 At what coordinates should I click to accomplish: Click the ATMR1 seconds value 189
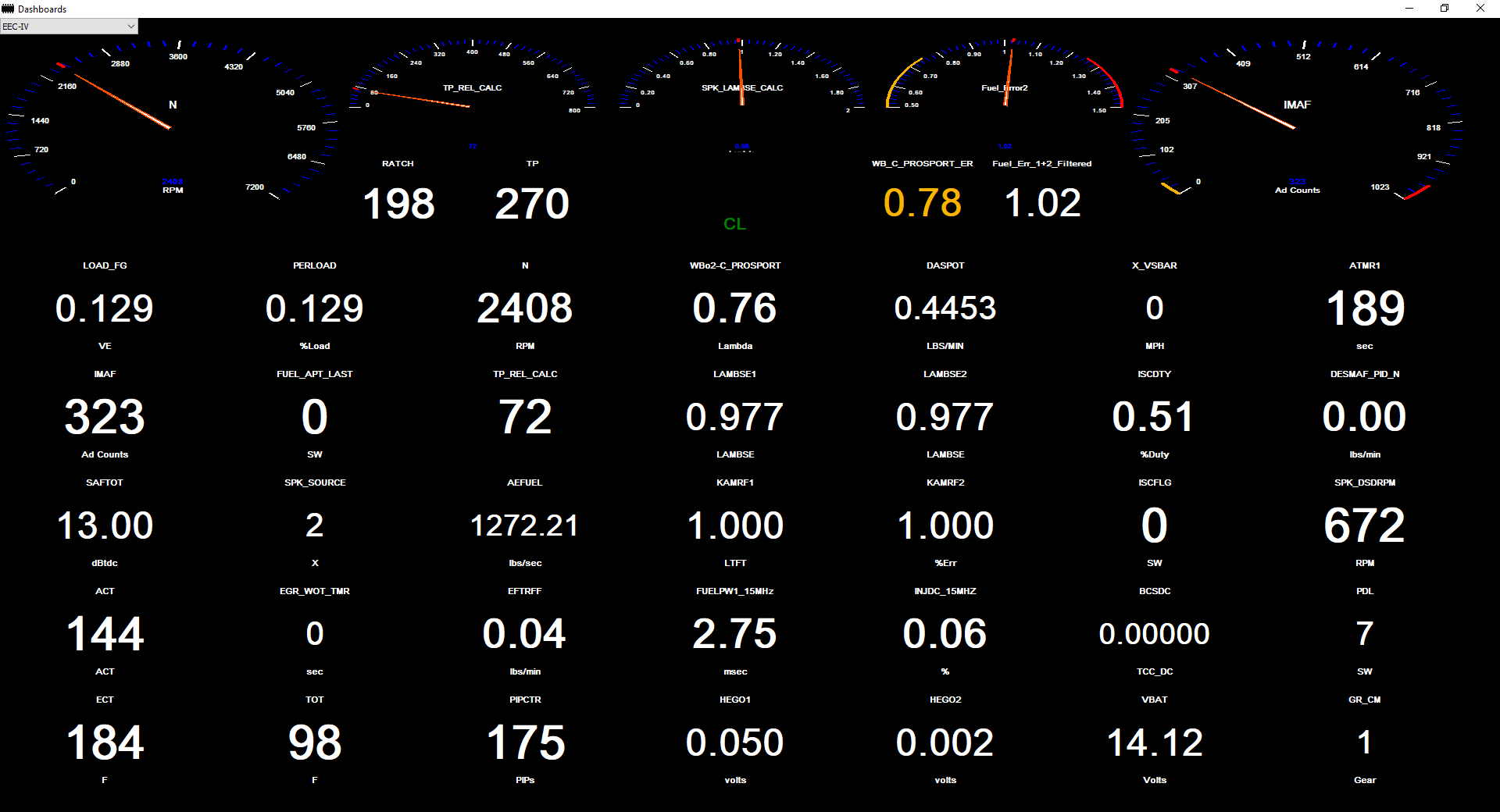pyautogui.click(x=1365, y=308)
